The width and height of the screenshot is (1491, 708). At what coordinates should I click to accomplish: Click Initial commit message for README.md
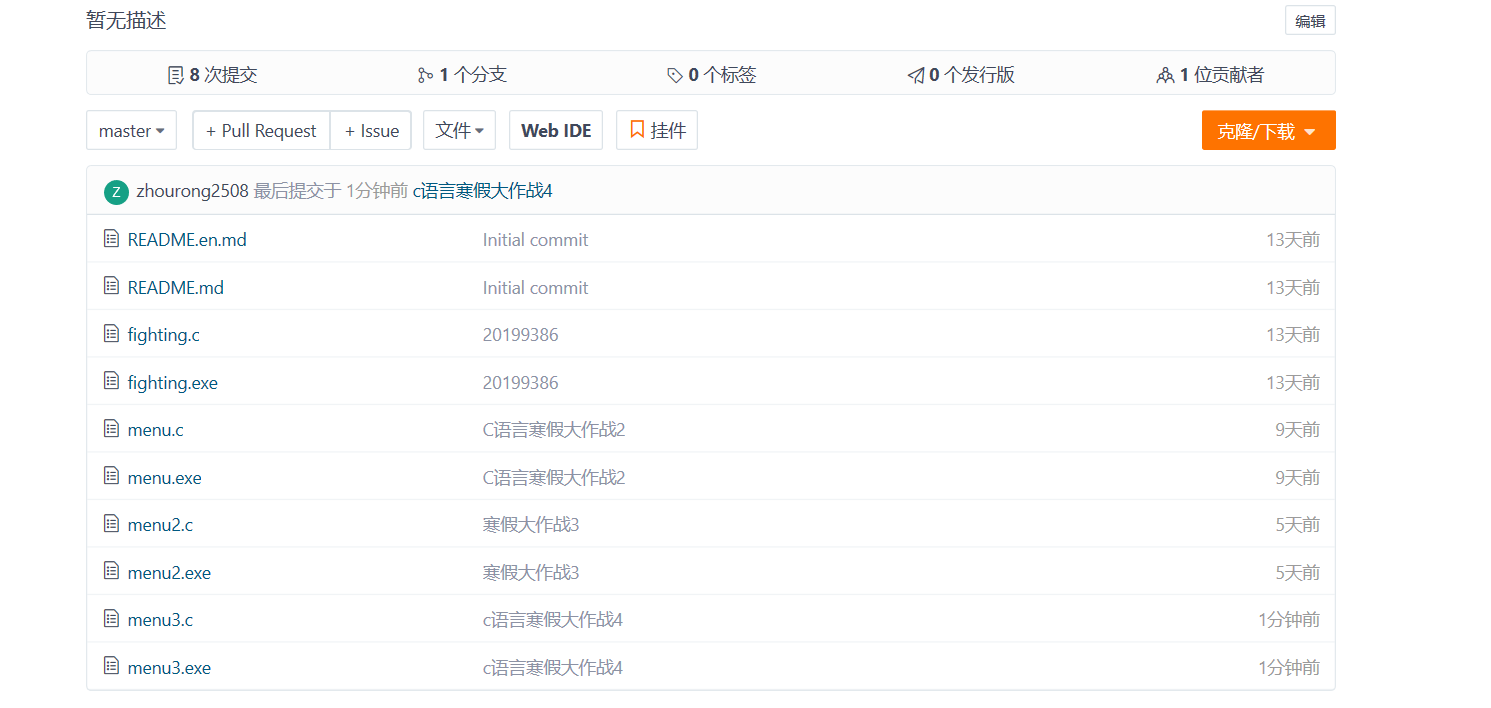coord(536,288)
